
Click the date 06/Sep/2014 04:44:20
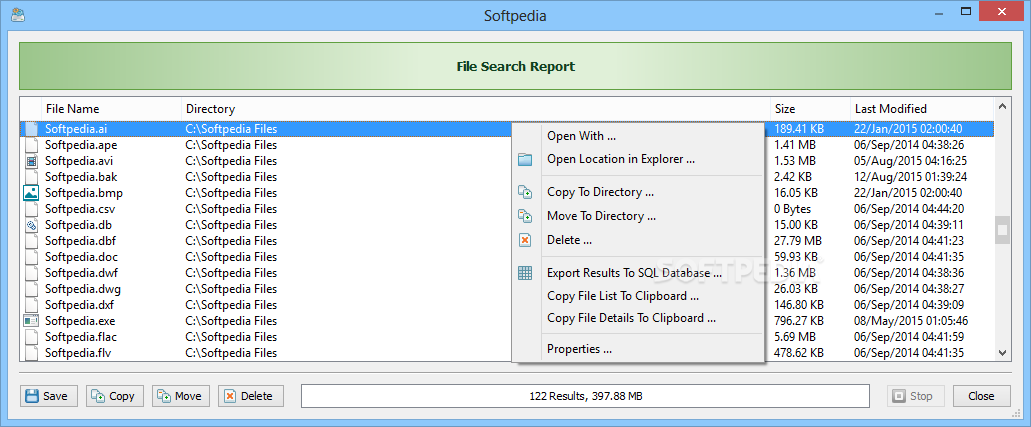pos(909,209)
